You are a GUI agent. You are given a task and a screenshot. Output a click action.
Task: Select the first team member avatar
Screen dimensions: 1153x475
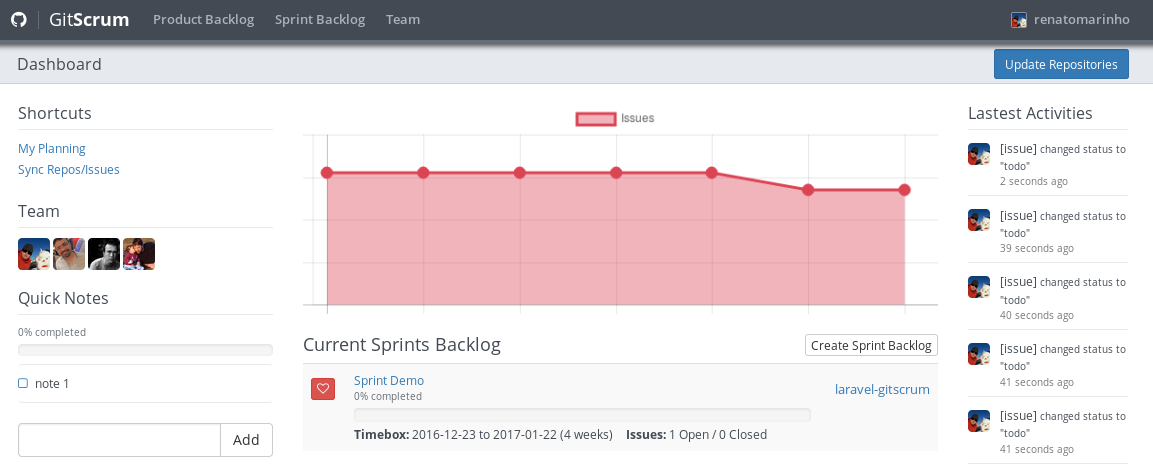(x=34, y=254)
